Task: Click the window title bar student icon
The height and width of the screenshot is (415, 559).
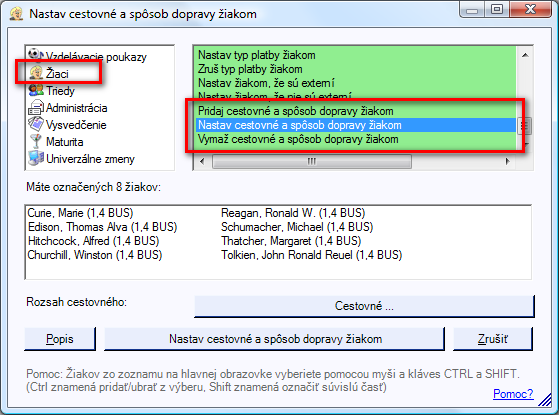Action: tap(16, 14)
